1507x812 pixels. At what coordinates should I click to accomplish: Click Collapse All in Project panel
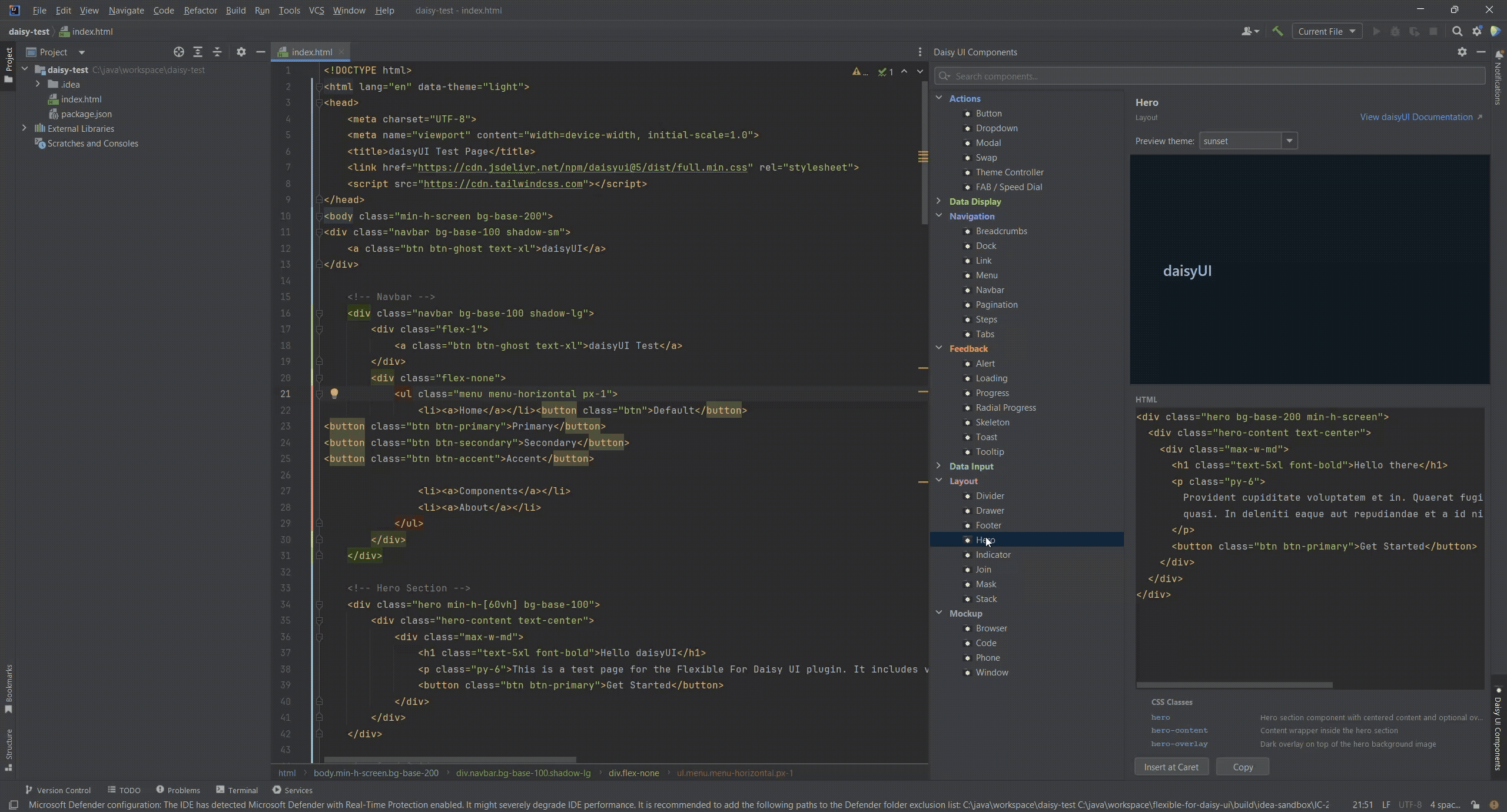(217, 52)
